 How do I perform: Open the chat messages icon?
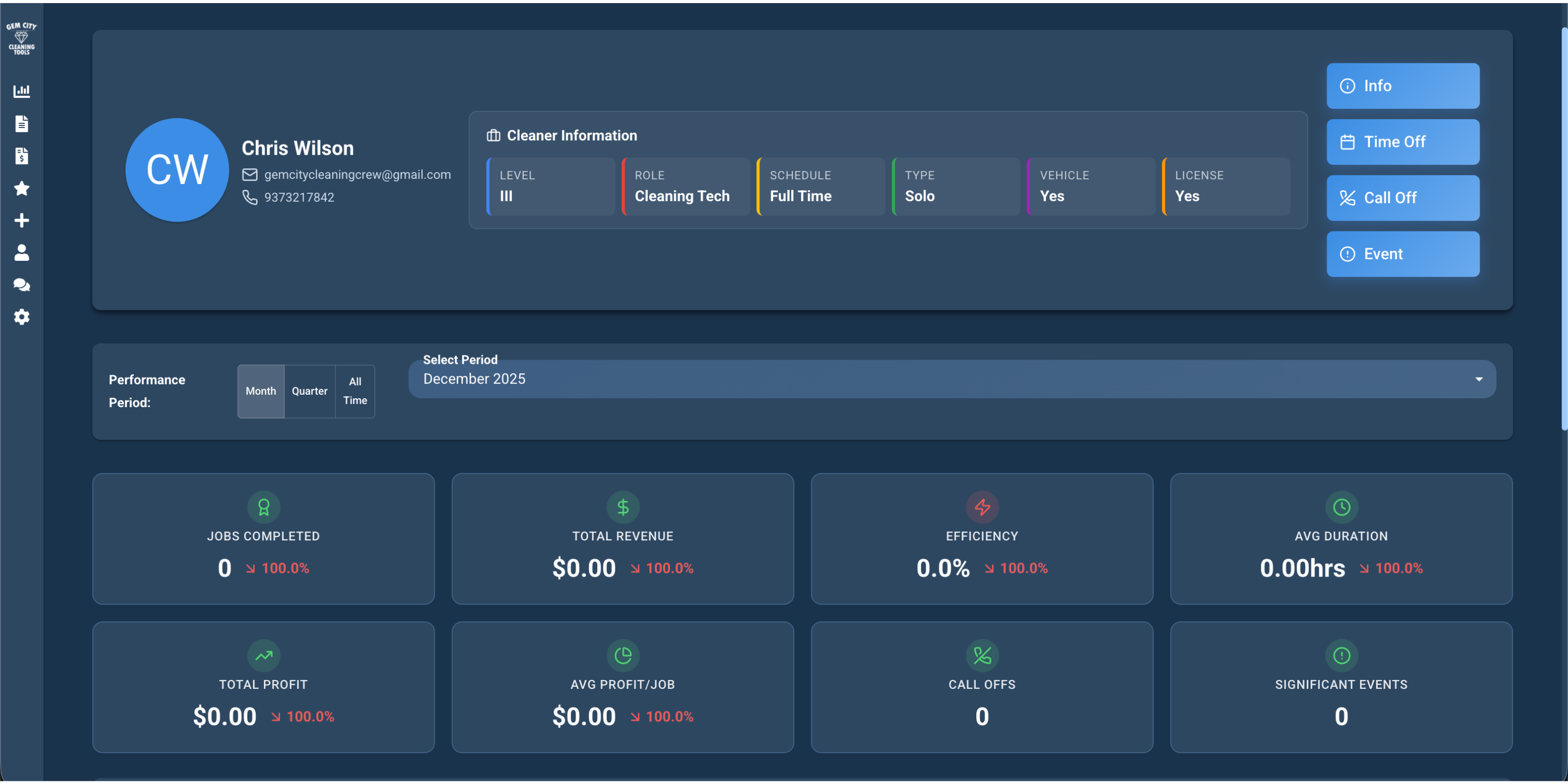[22, 285]
